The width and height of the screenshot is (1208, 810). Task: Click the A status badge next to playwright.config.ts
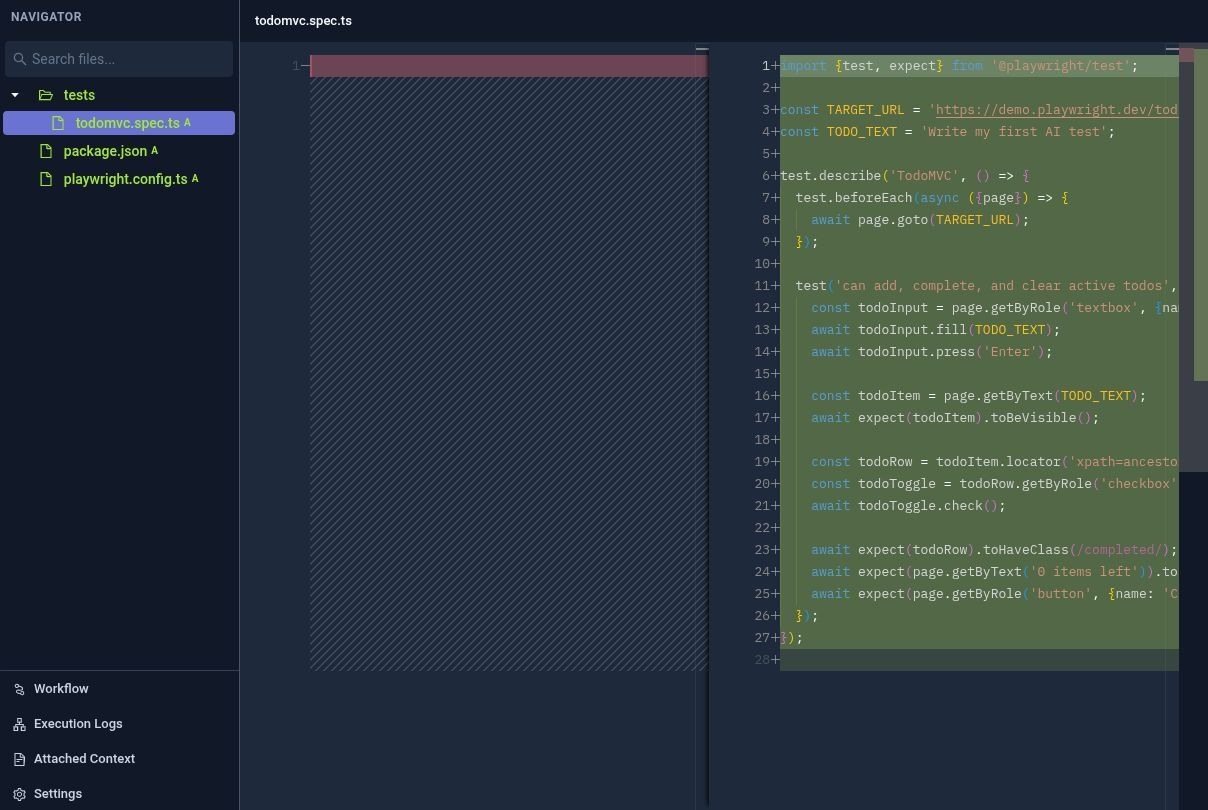tap(195, 179)
